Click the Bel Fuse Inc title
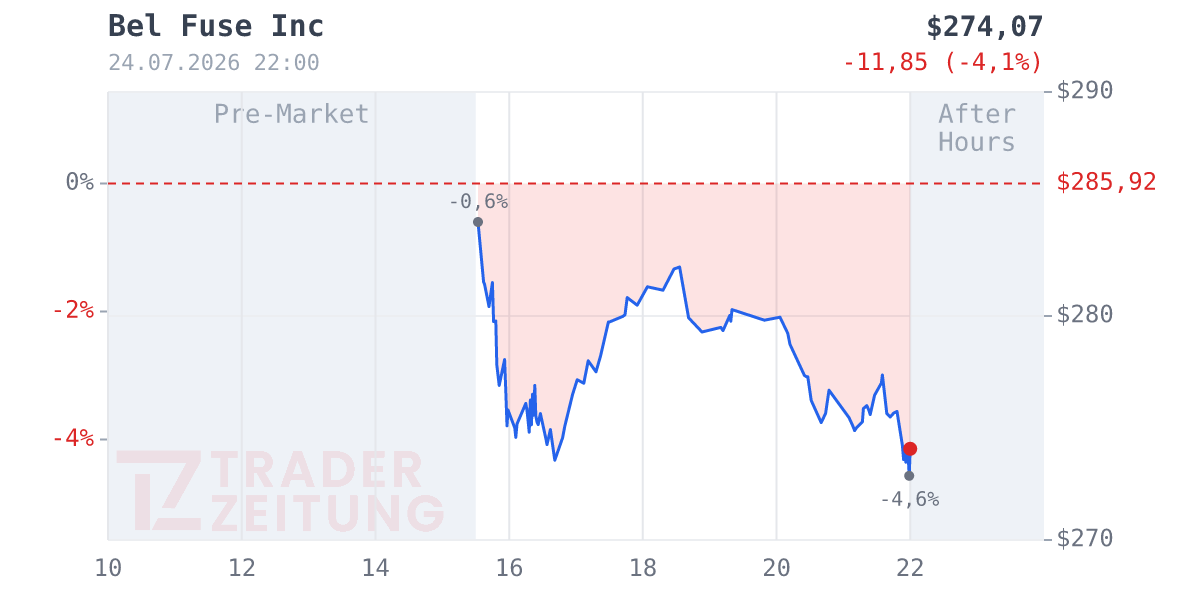 point(216,27)
